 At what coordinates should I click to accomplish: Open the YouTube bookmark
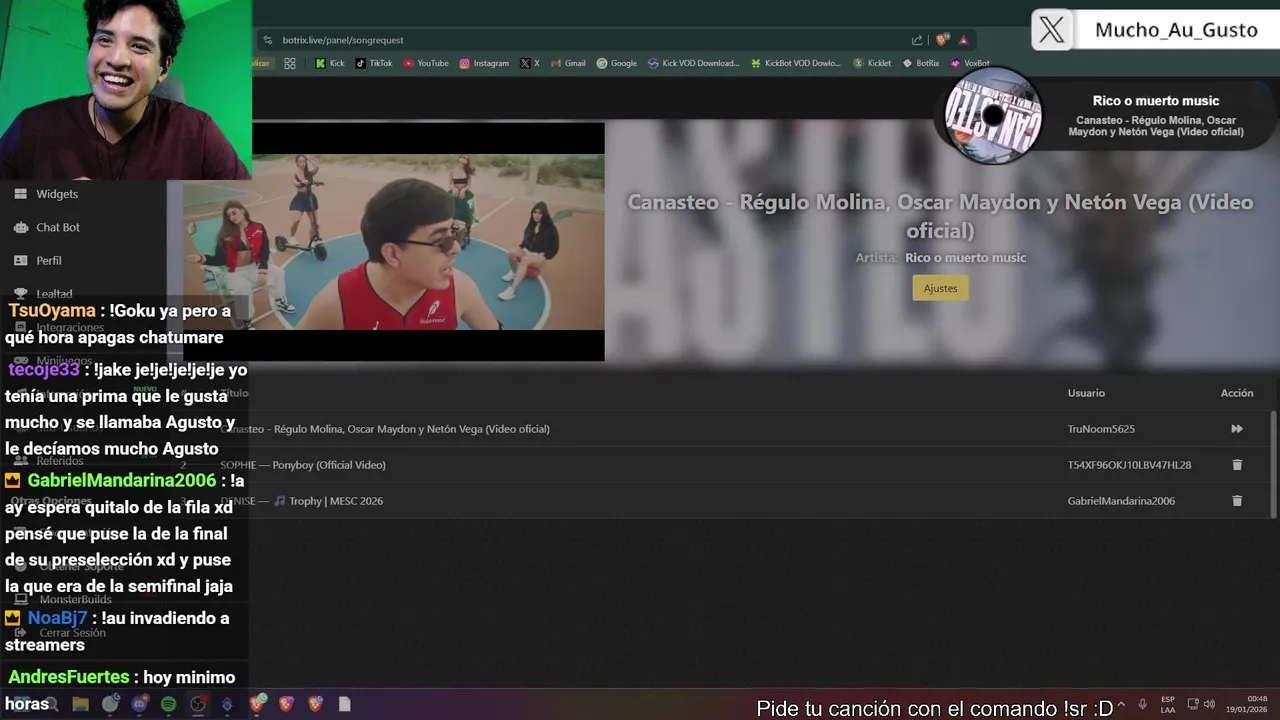[426, 63]
